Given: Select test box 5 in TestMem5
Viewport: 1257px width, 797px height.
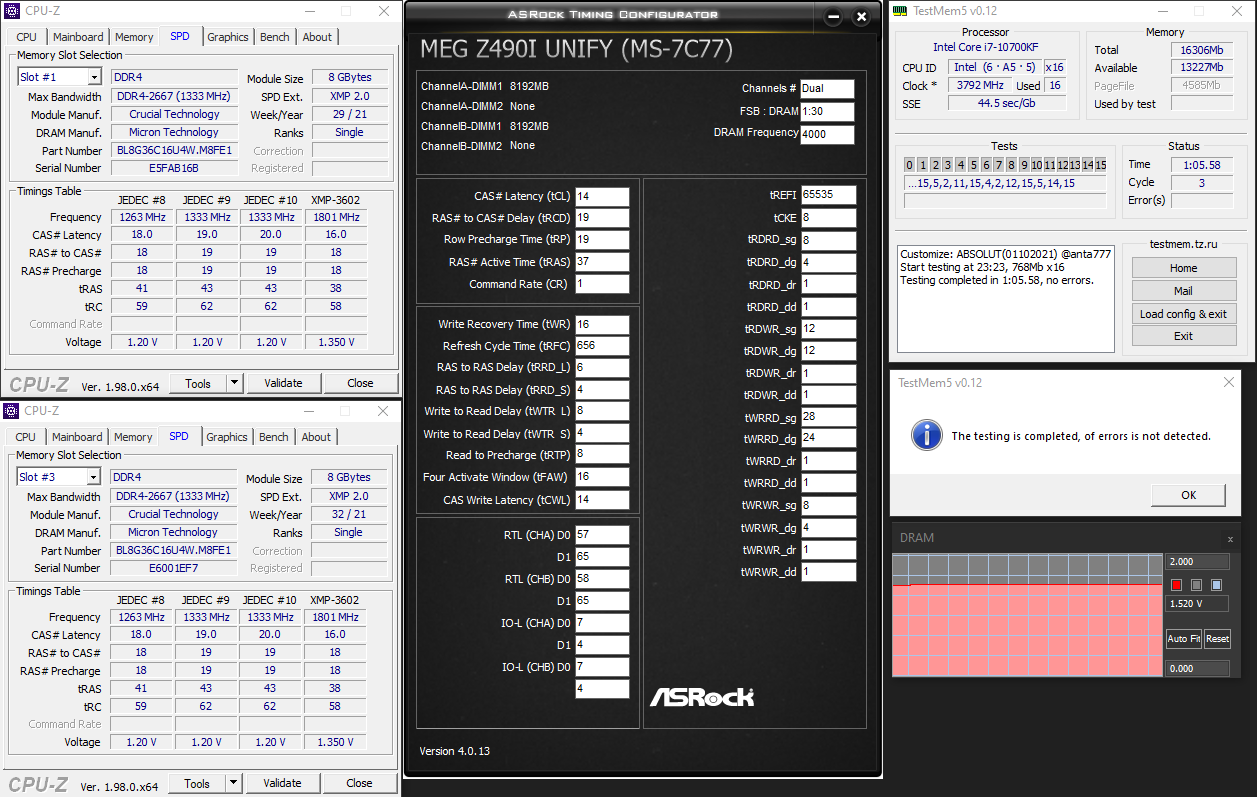Looking at the screenshot, I should pos(973,165).
